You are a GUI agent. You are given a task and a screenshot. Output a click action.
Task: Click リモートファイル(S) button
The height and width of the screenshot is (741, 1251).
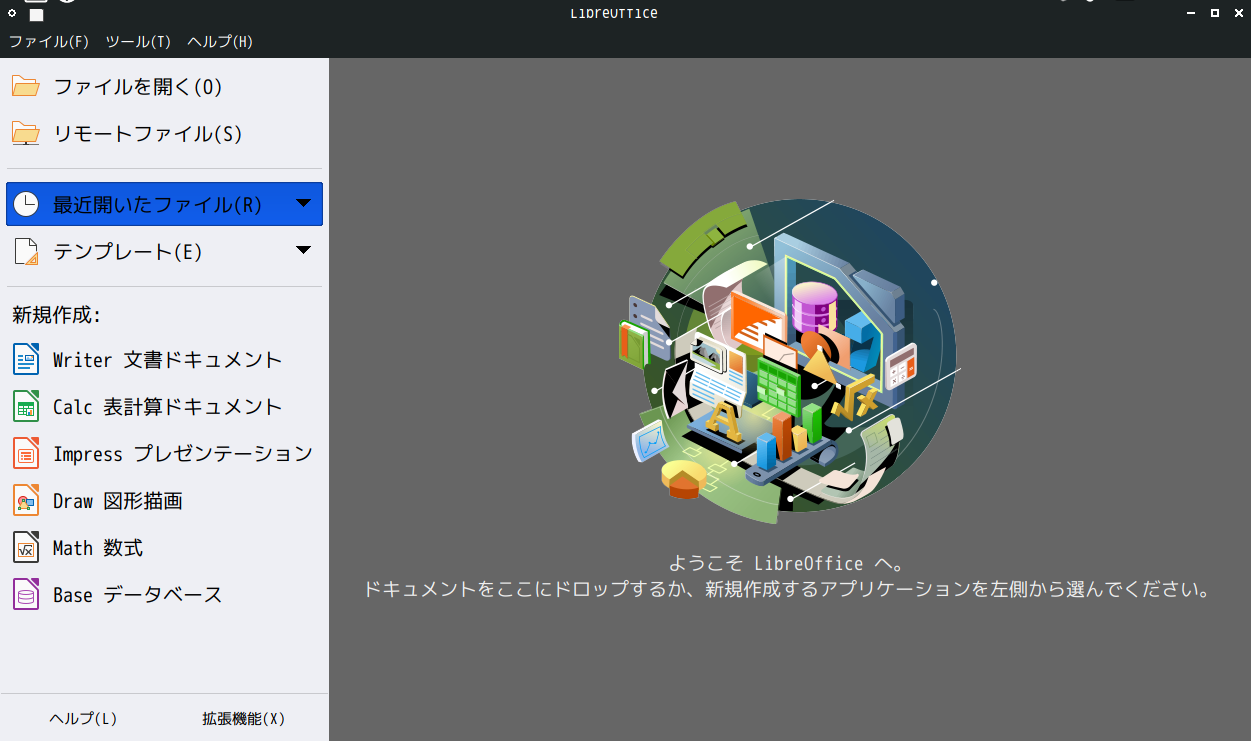tap(164, 134)
